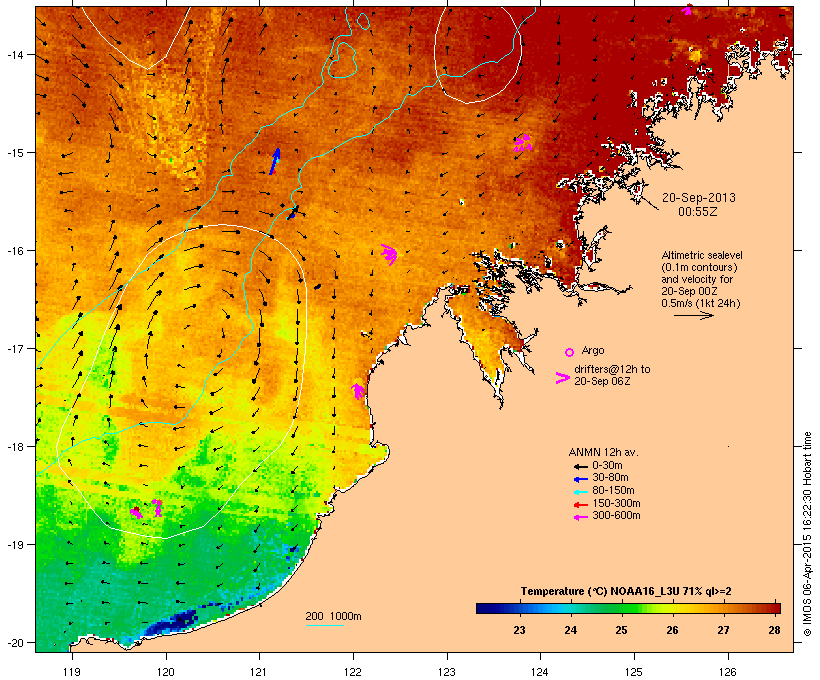This screenshot has height=680, width=820.
Task: Click the 'ANMN 12h av.' legend heading
Action: (x=603, y=452)
